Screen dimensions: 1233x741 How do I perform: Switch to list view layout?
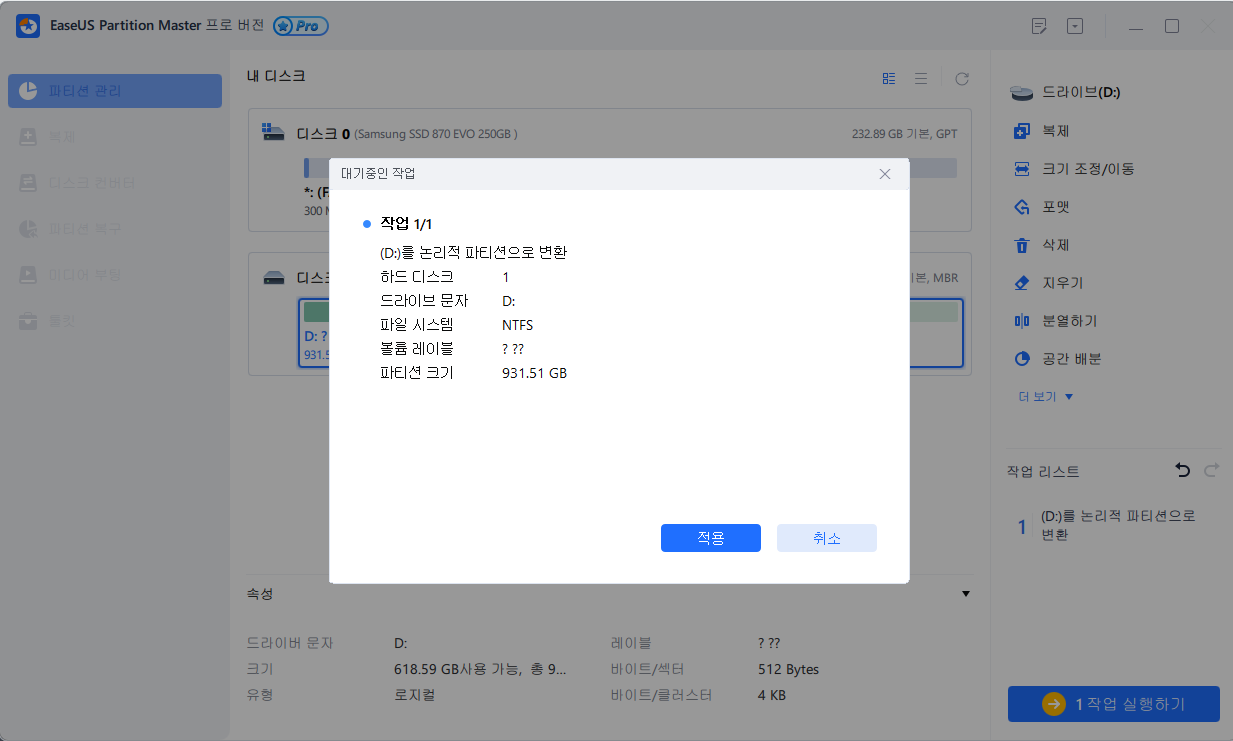(x=921, y=77)
